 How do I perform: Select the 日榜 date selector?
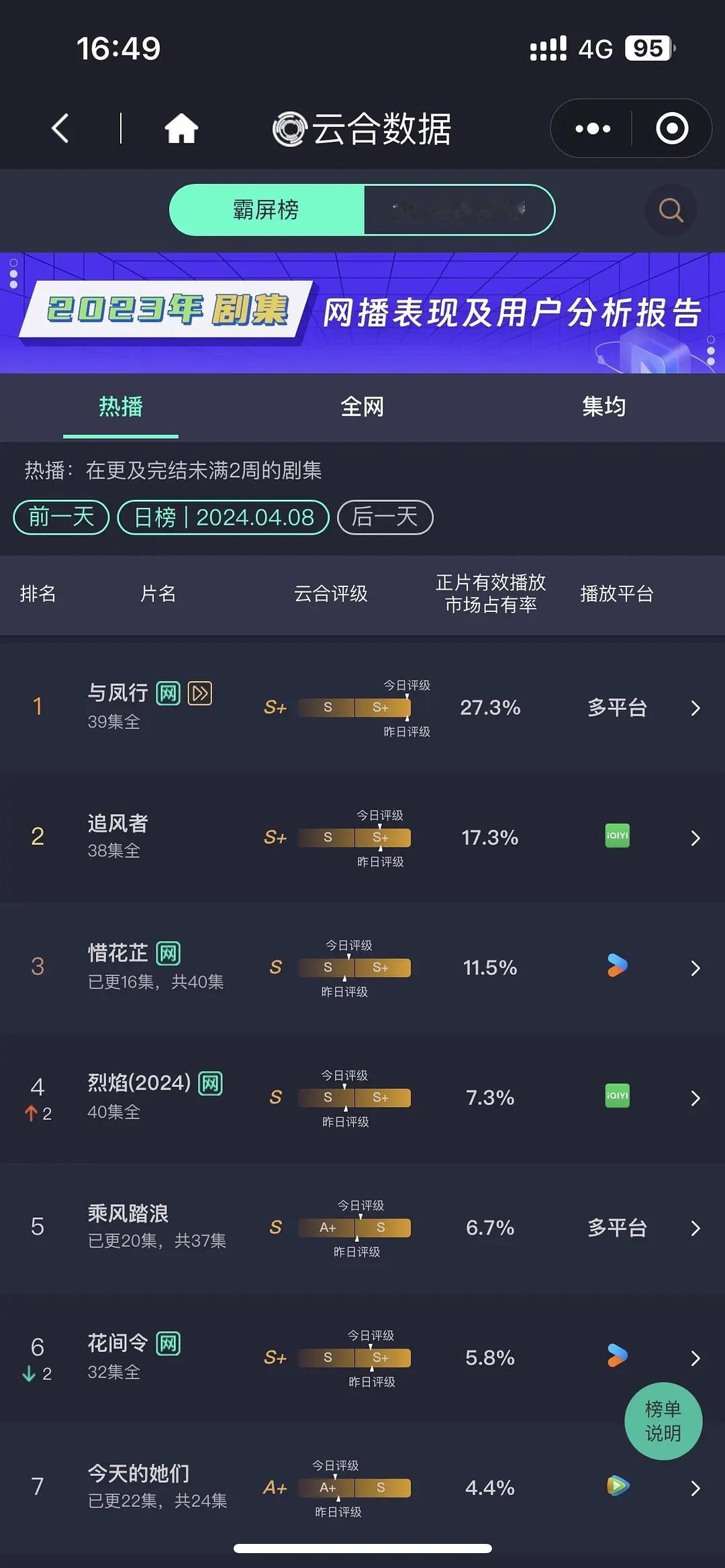(224, 517)
